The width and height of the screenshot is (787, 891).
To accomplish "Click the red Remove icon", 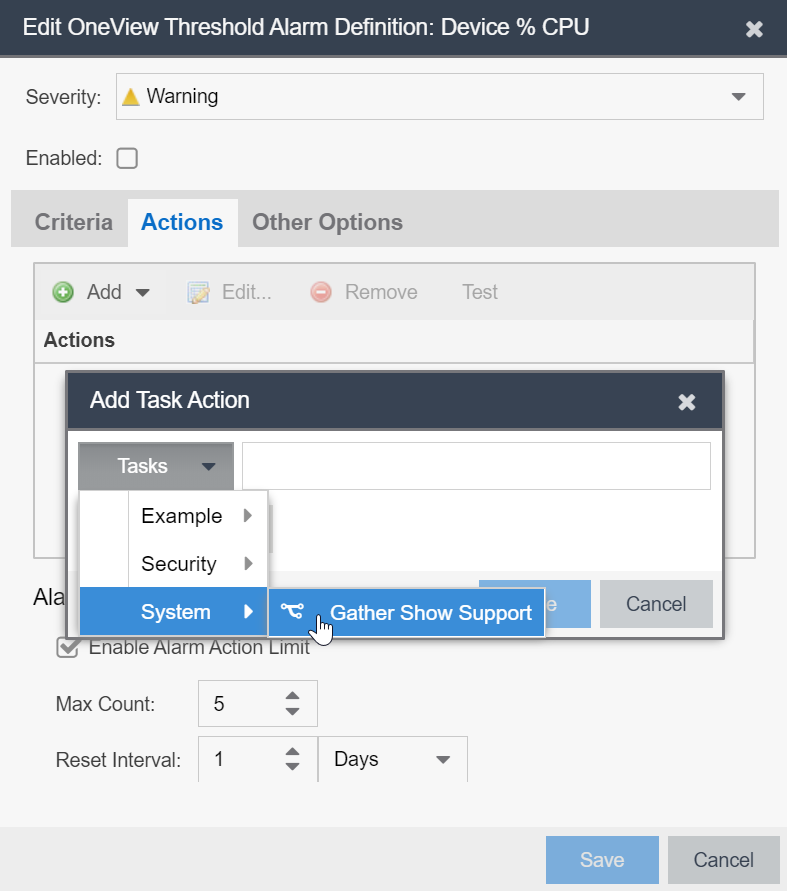I will tap(321, 292).
